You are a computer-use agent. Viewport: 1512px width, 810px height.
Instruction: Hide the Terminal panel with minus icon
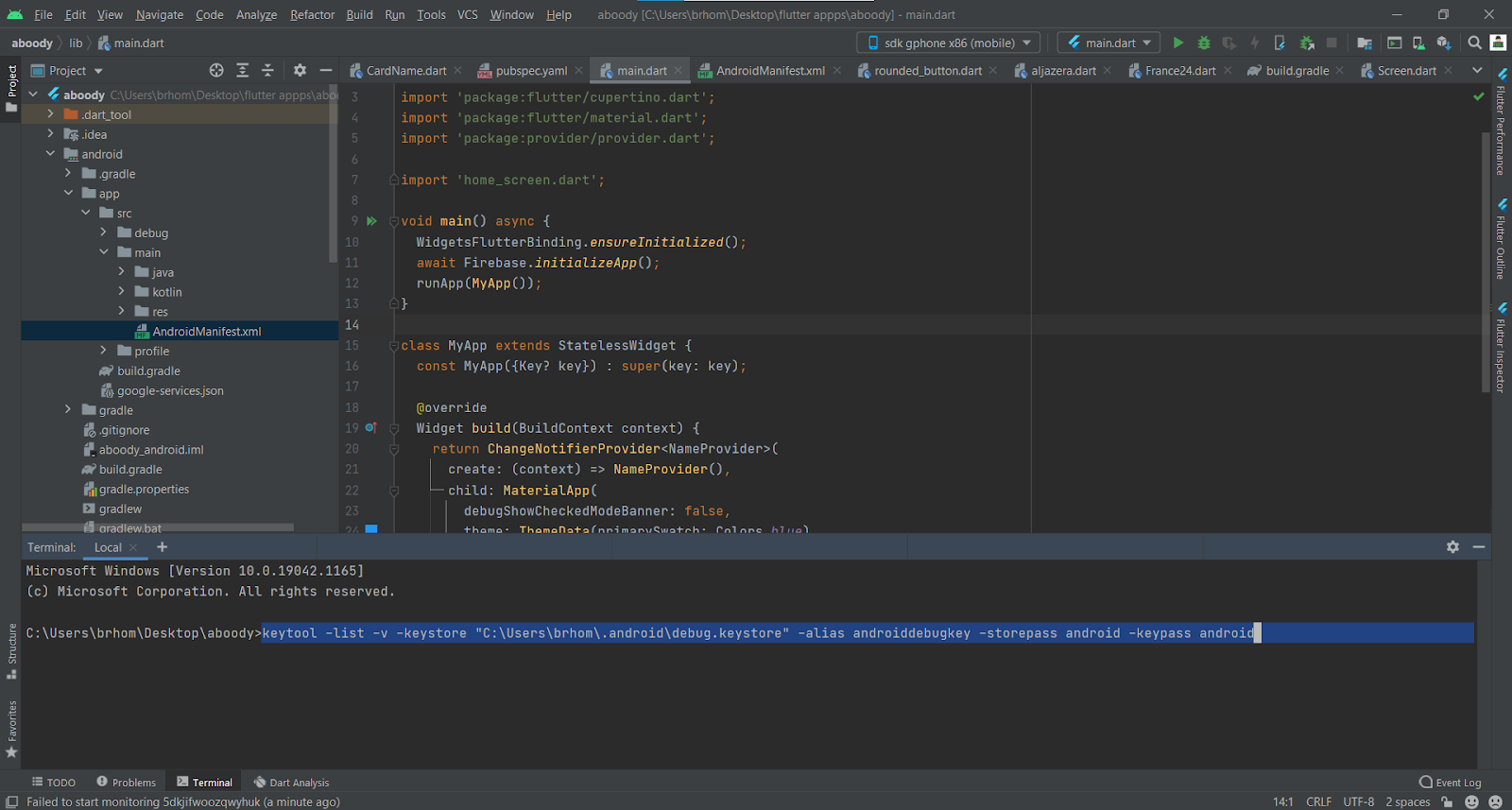click(1479, 547)
